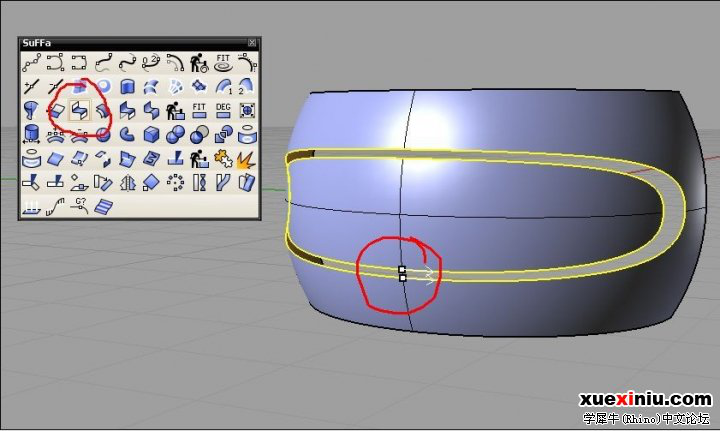Screen dimensions: 720x431
Task: Click the sweep 2 rails icon
Action: tap(247, 86)
